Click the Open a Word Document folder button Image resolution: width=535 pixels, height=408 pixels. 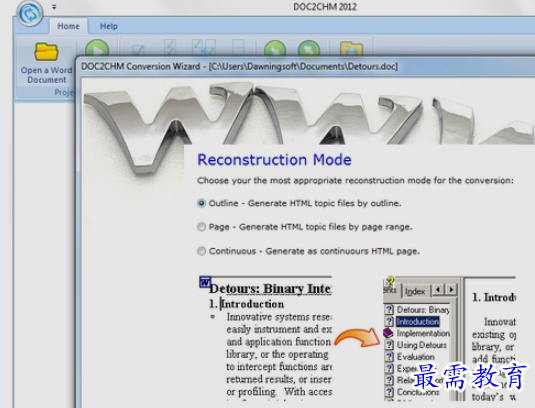[46, 63]
